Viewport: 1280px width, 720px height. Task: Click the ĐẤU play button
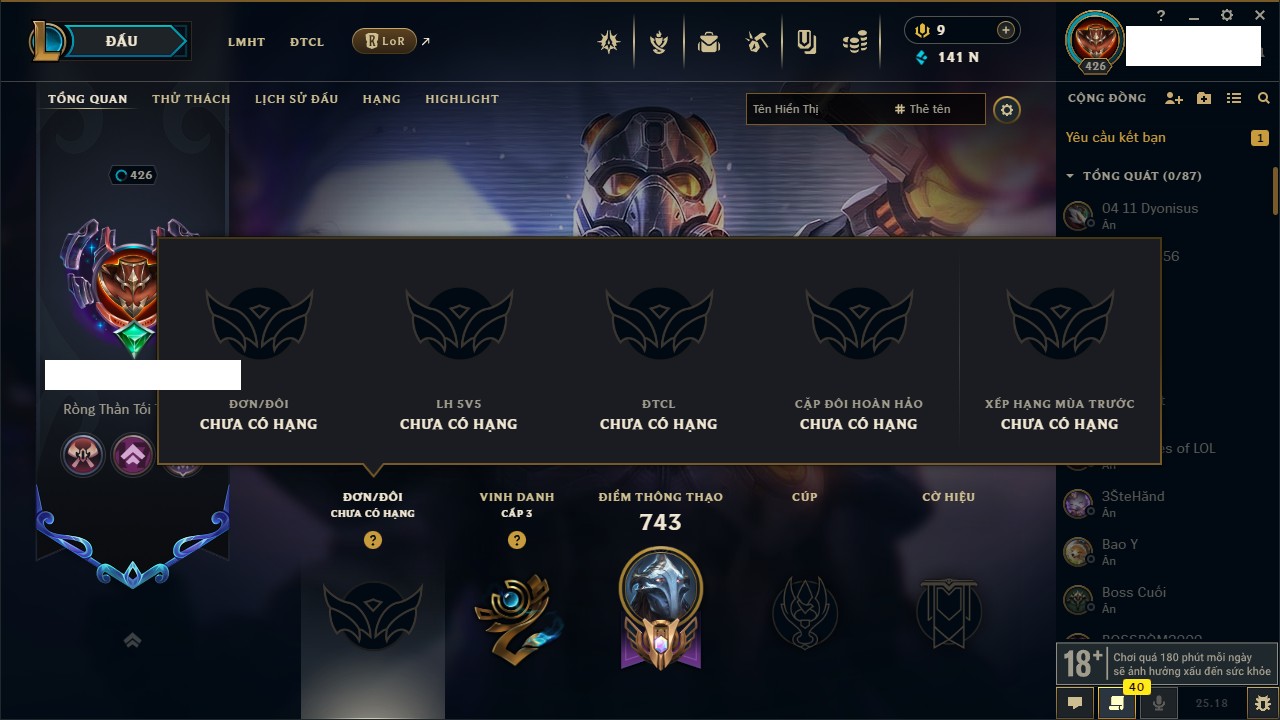[x=120, y=41]
